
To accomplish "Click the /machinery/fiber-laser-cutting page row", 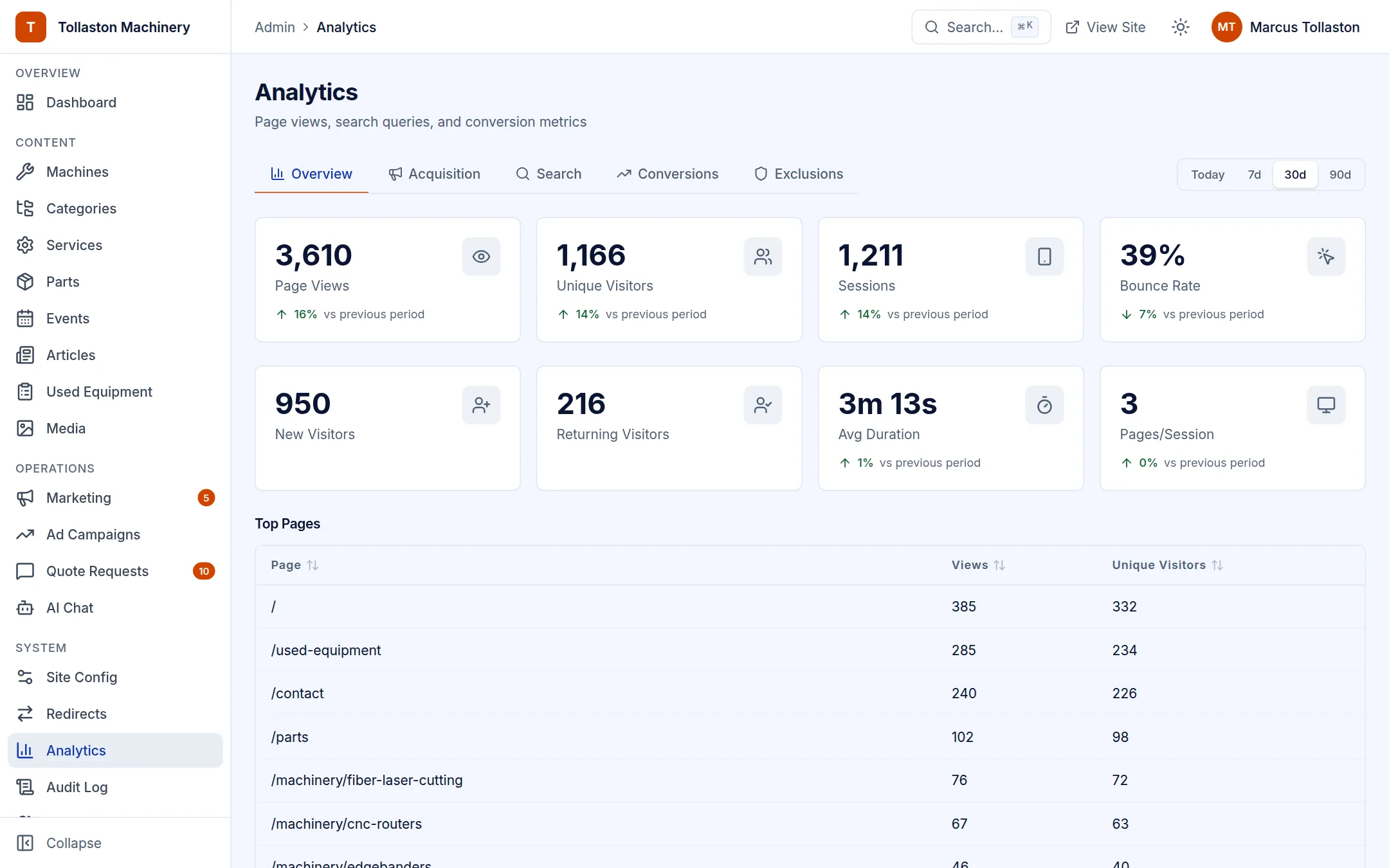I will click(810, 780).
